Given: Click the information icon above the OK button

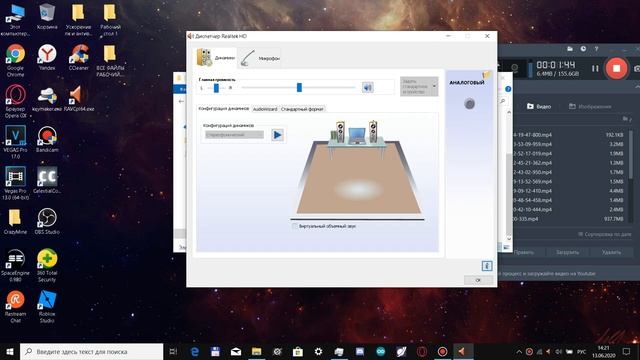Looking at the screenshot, I should pyautogui.click(x=487, y=266).
